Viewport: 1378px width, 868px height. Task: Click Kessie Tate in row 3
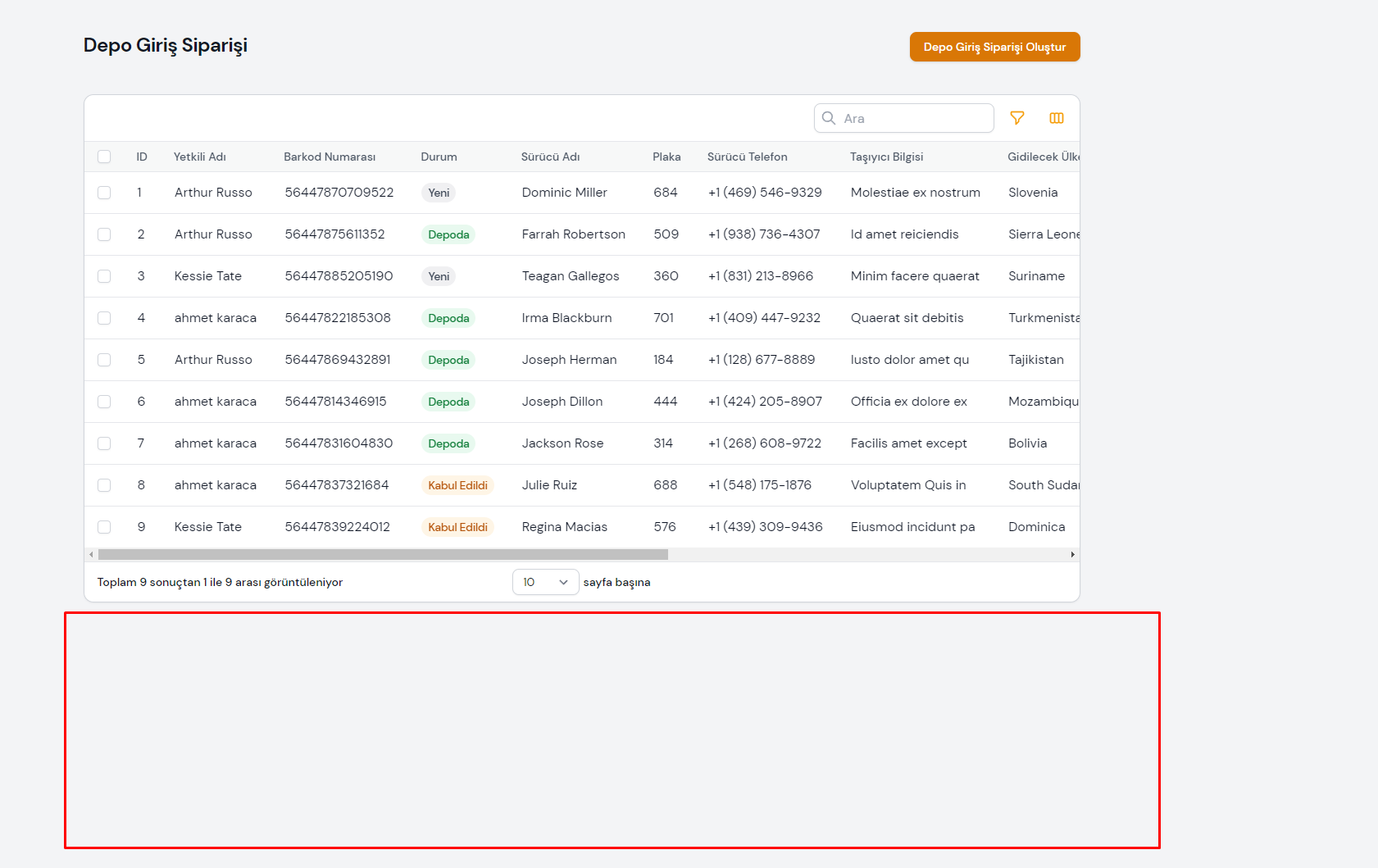point(208,276)
